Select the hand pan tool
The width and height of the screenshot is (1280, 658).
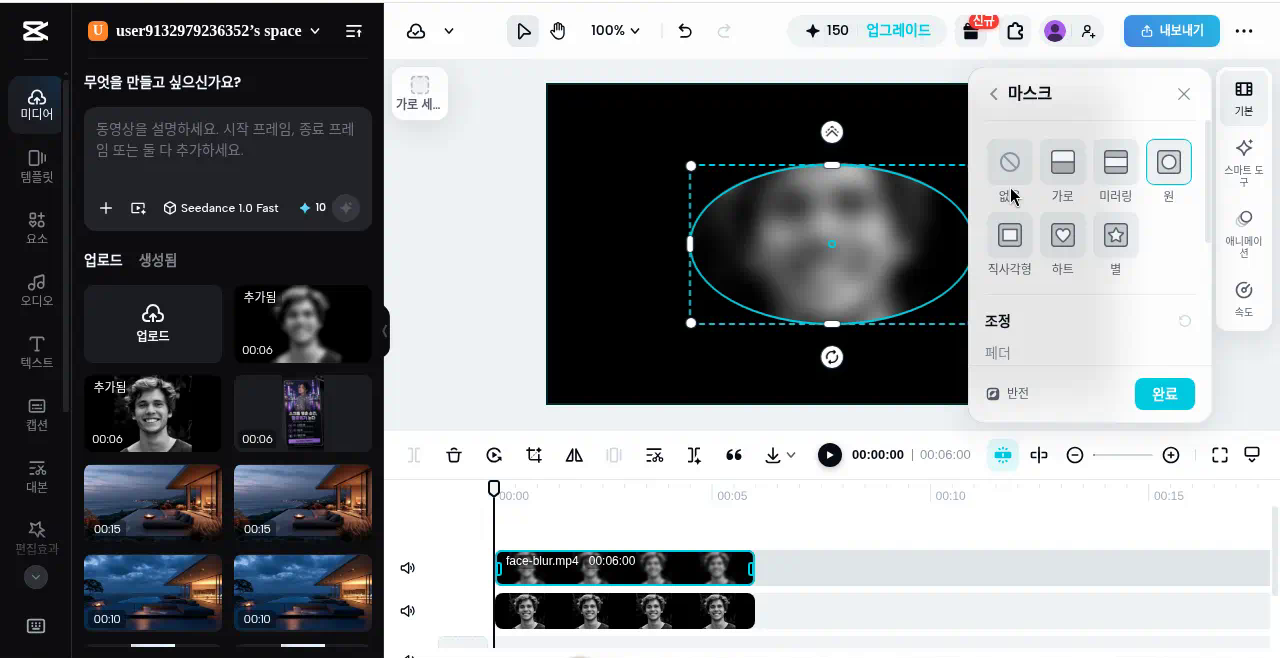(558, 31)
